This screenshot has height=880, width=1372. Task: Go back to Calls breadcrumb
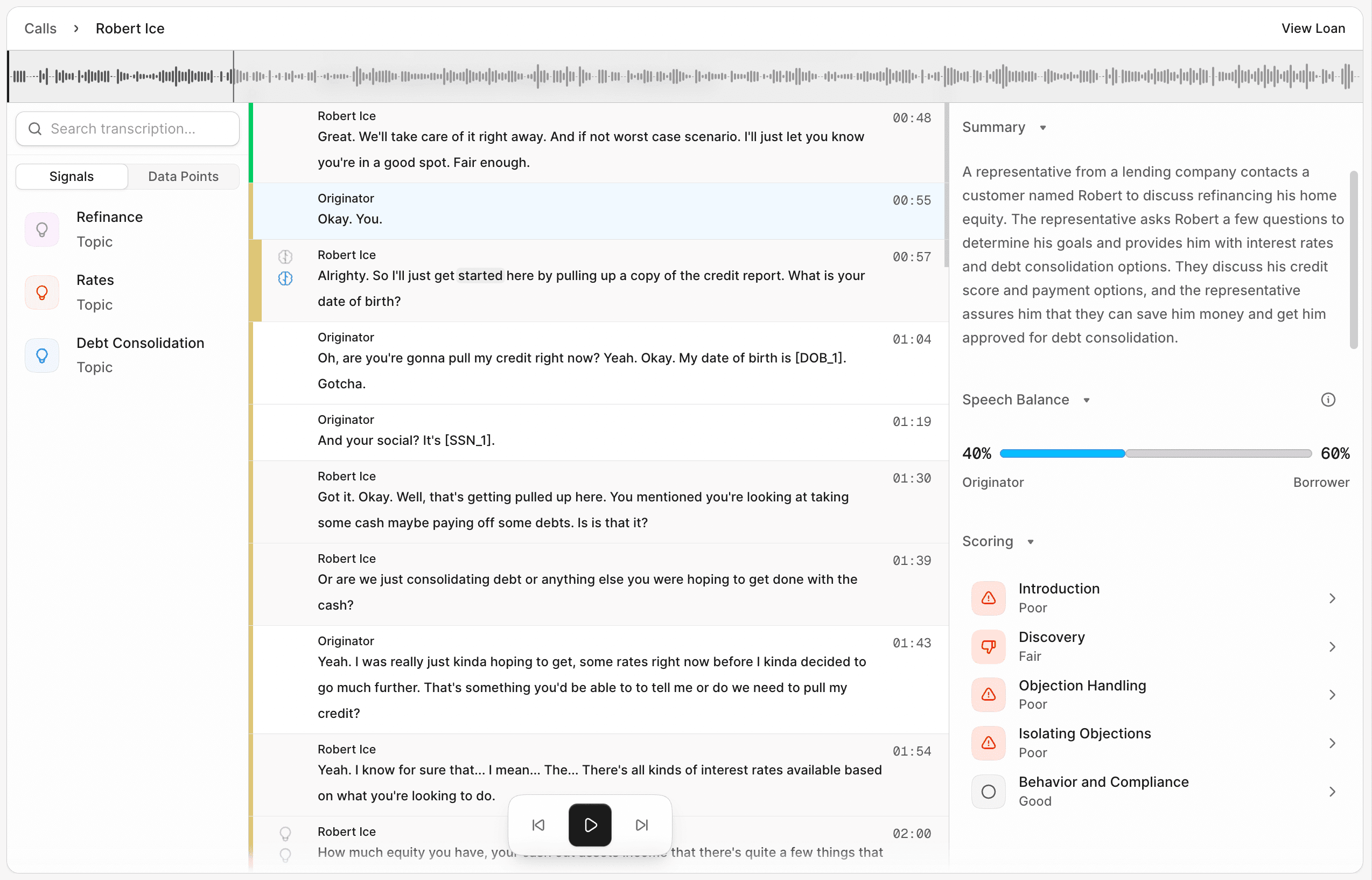pyautogui.click(x=40, y=28)
